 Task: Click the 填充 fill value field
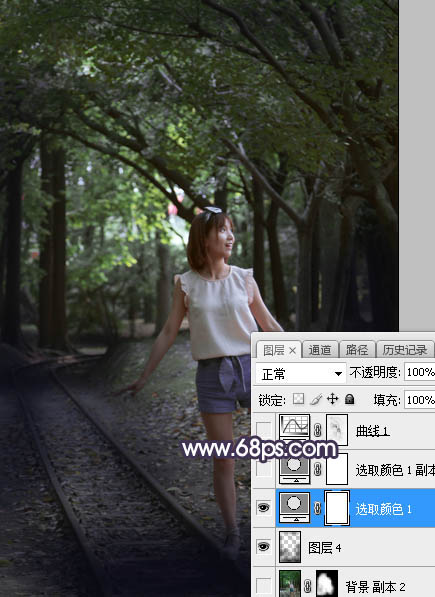(419, 400)
